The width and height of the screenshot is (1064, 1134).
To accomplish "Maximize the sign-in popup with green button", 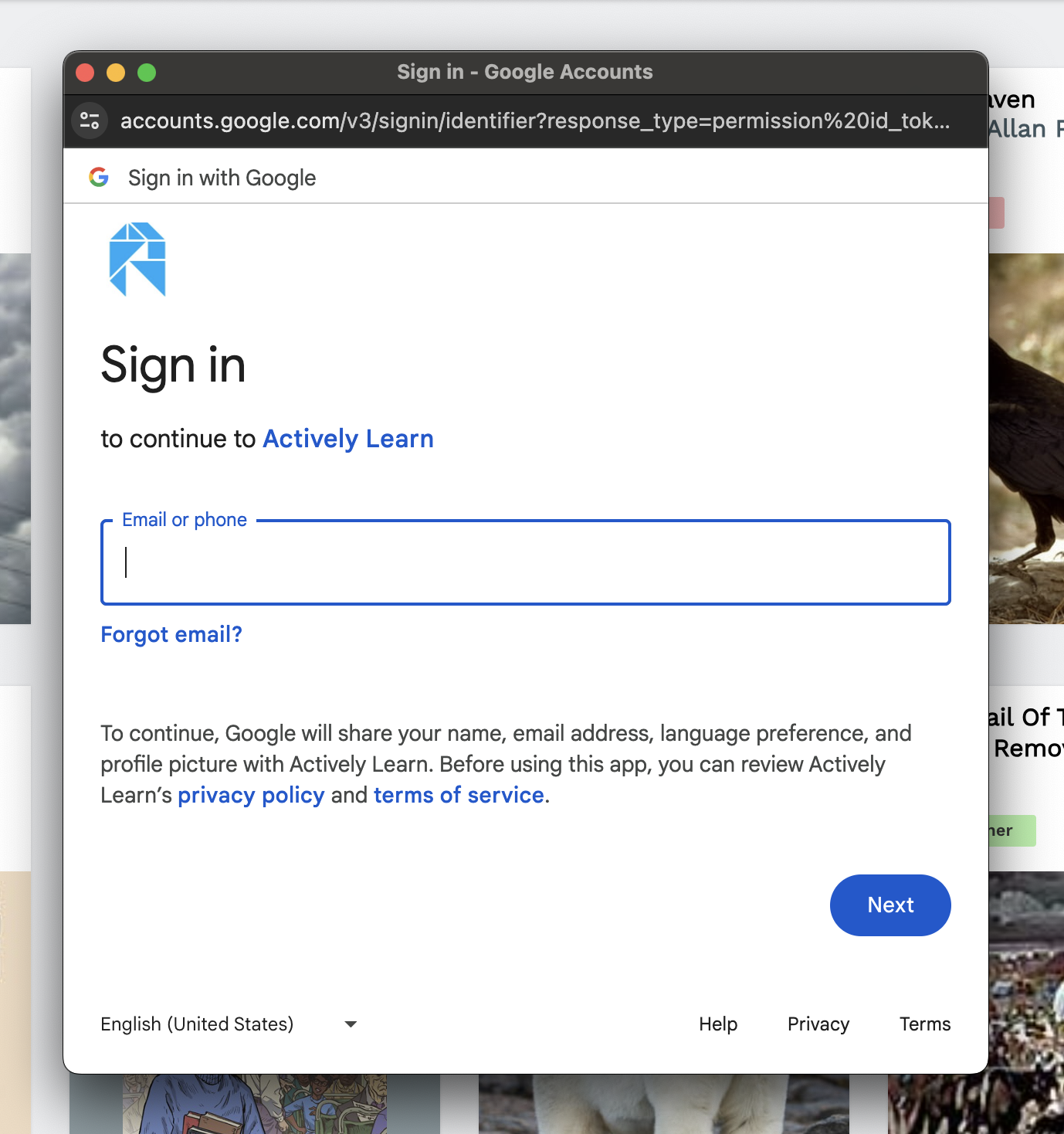I will (x=147, y=73).
